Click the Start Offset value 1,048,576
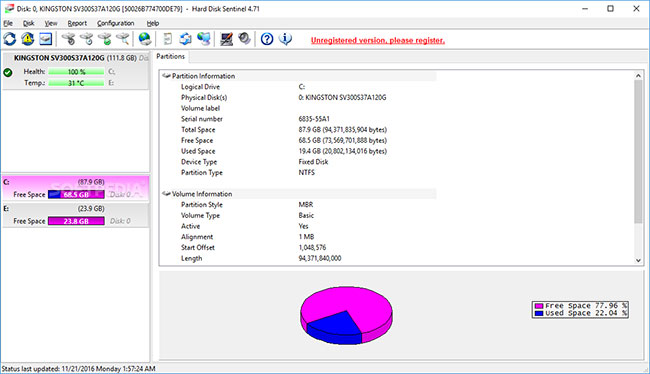This screenshot has width=650, height=374. [312, 248]
